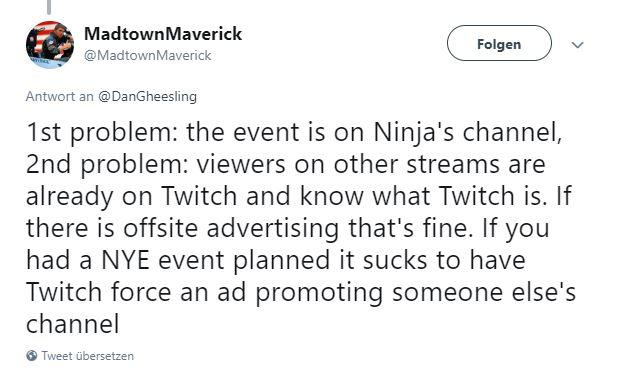
Task: Click the tweet line starting "1st problem"
Action: [x=294, y=133]
